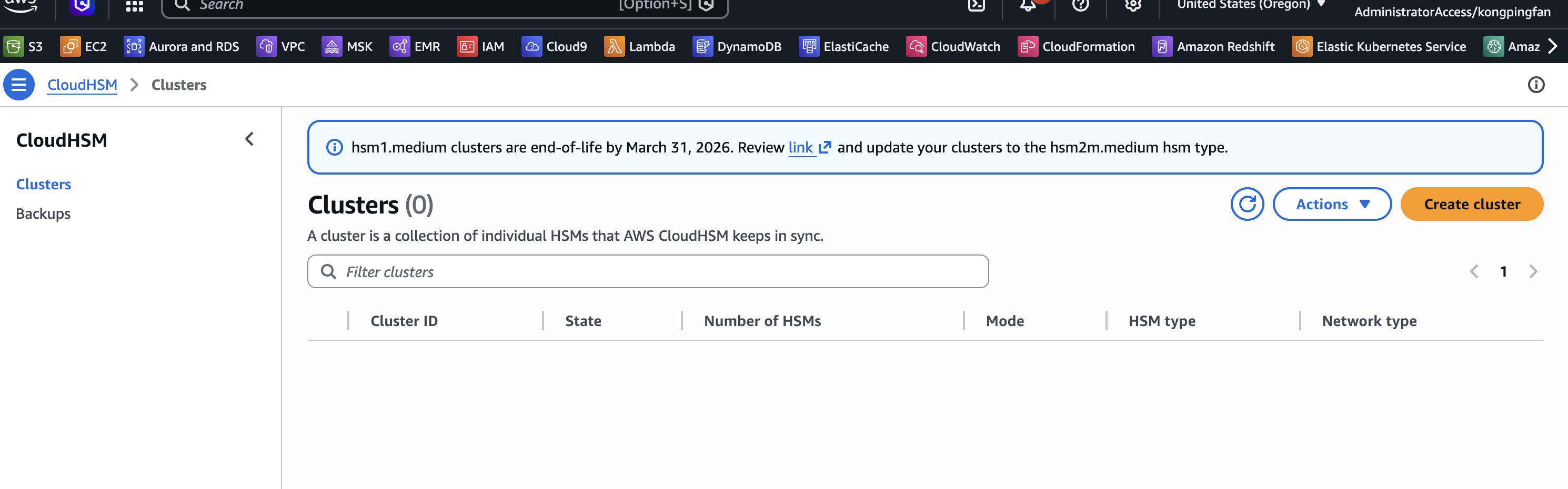Open the United States (Oregon) region selector

click(1250, 5)
